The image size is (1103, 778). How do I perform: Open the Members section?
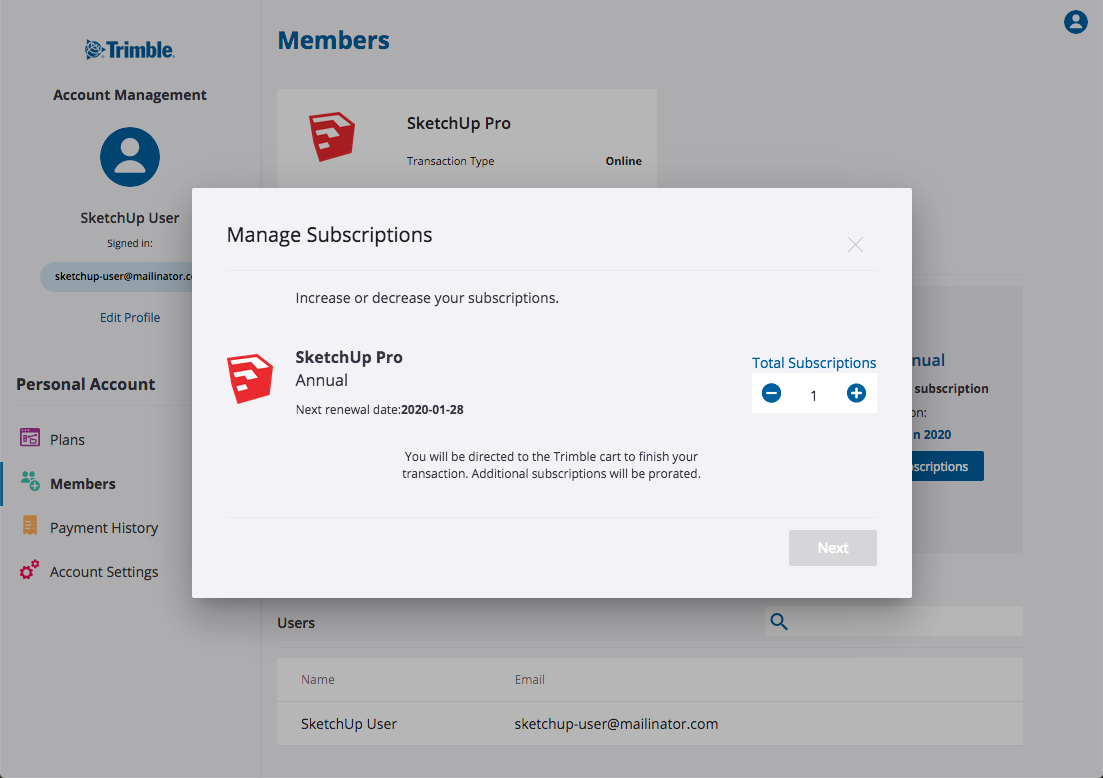pyautogui.click(x=82, y=484)
